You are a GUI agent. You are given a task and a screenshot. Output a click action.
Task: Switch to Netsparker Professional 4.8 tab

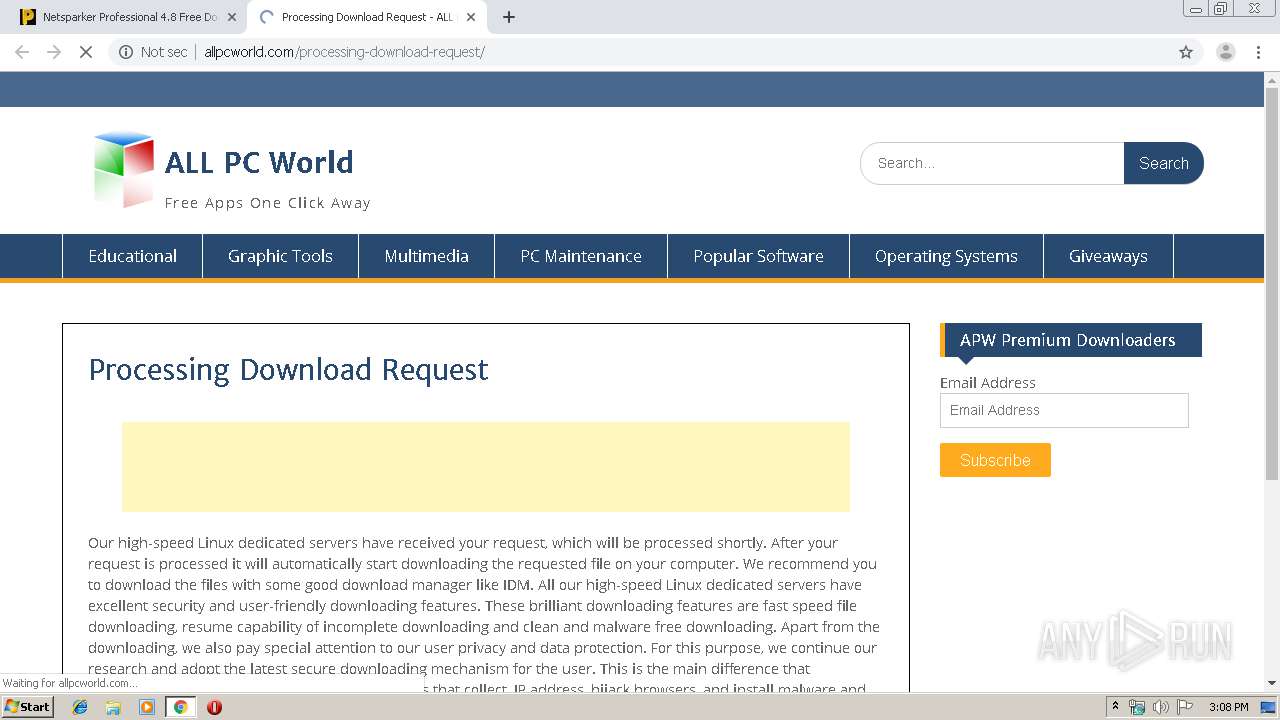[128, 17]
